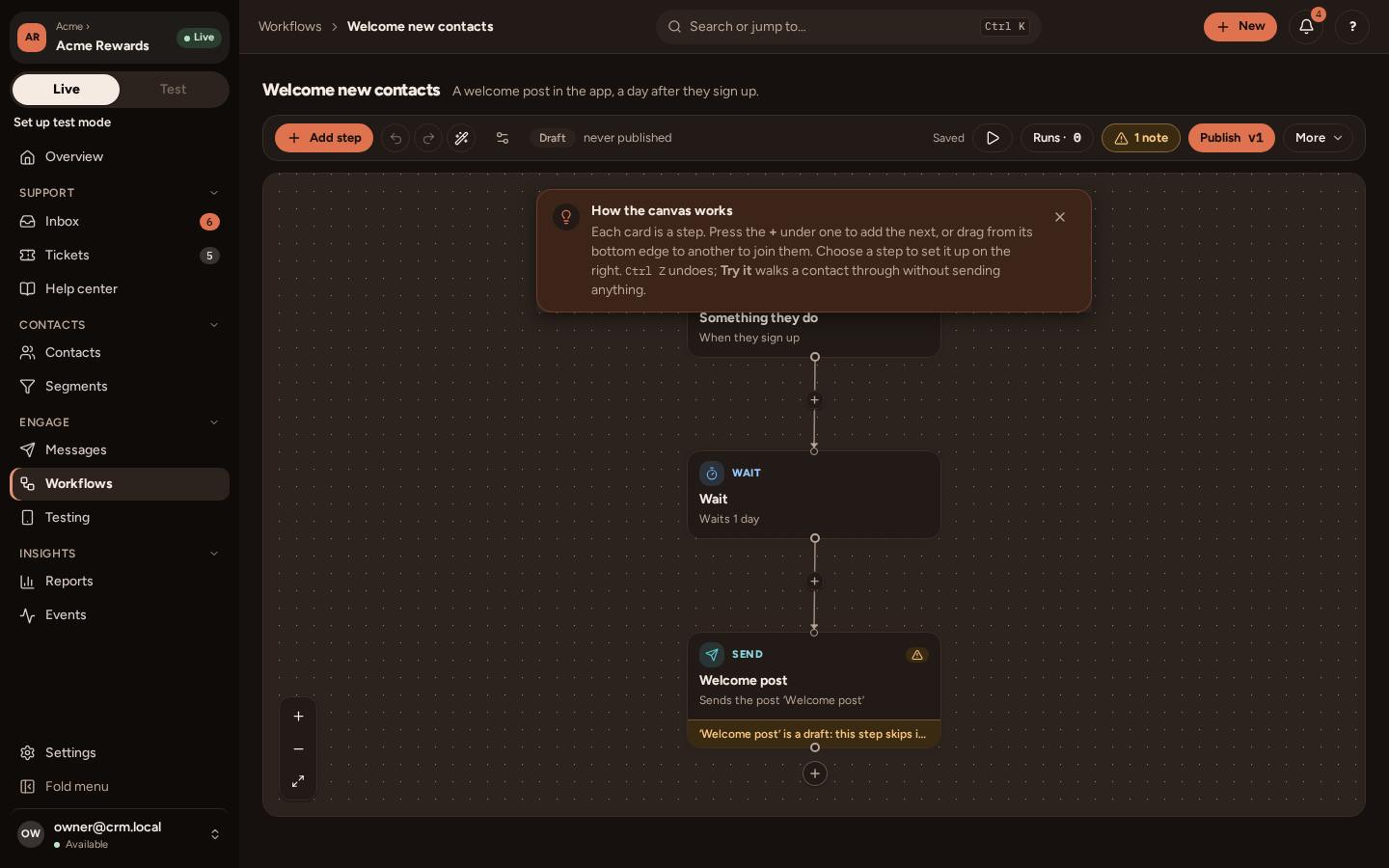Click the Add step button
This screenshot has width=1389, height=868.
[x=324, y=138]
